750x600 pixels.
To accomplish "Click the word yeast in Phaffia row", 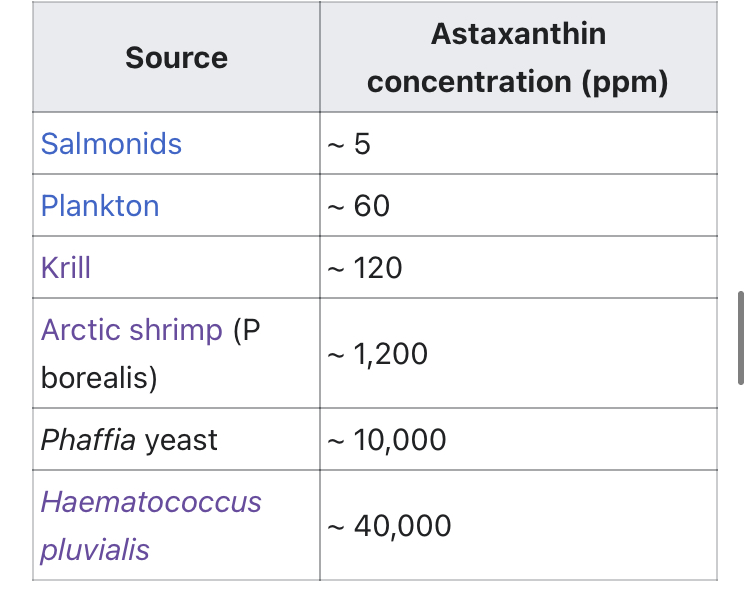I will pyautogui.click(x=181, y=440).
